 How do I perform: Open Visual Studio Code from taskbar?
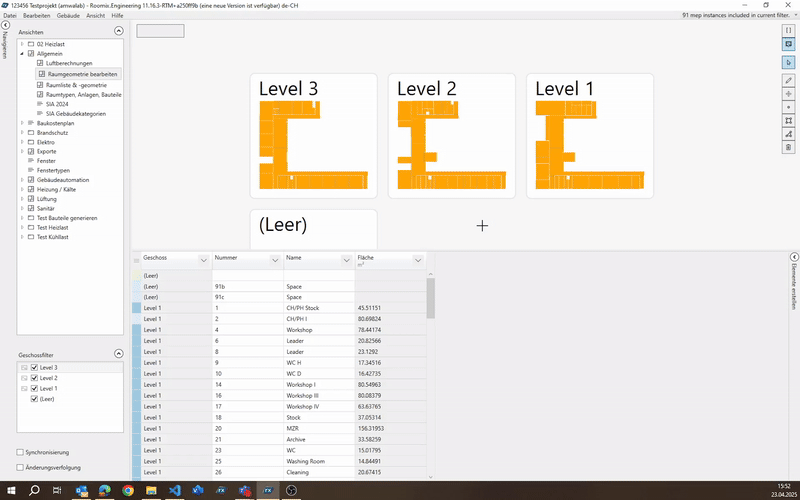(x=173, y=491)
